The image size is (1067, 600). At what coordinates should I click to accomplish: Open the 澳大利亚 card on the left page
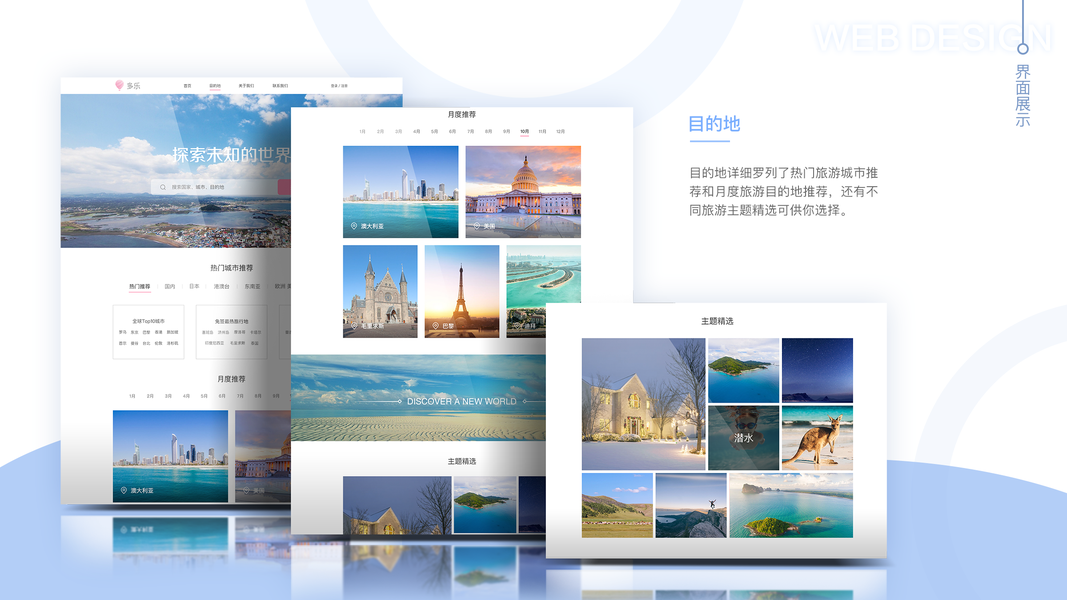pos(170,456)
